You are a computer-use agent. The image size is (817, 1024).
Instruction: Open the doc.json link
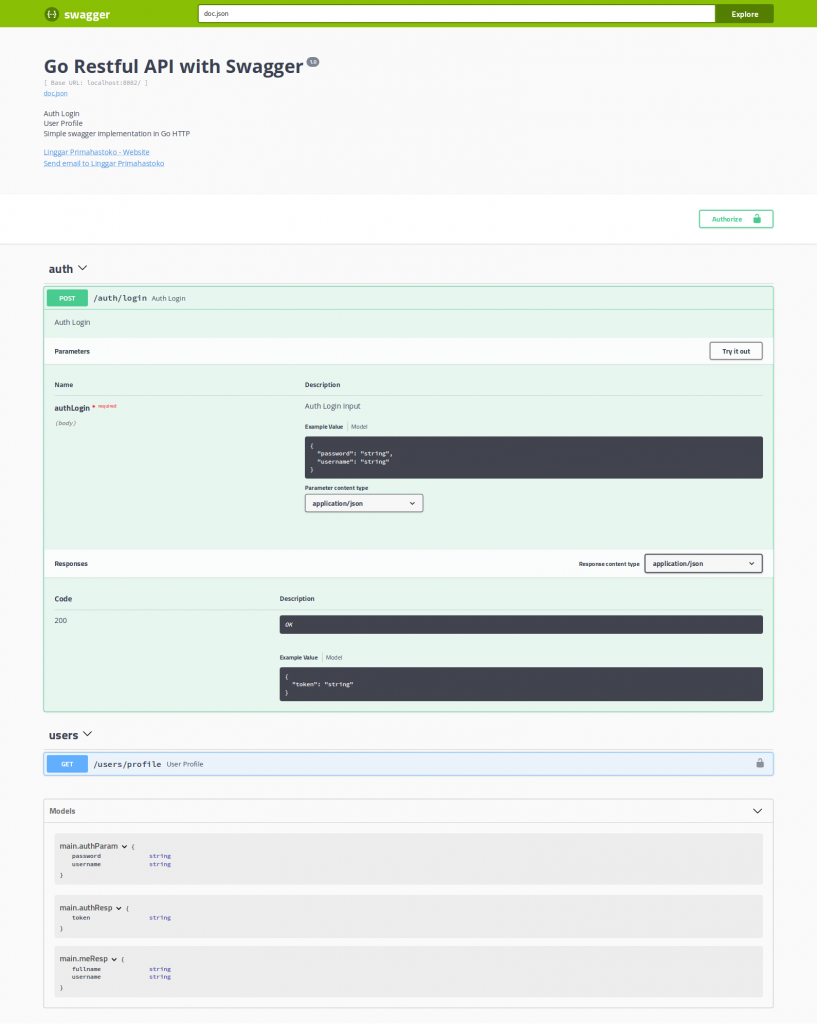(x=55, y=93)
